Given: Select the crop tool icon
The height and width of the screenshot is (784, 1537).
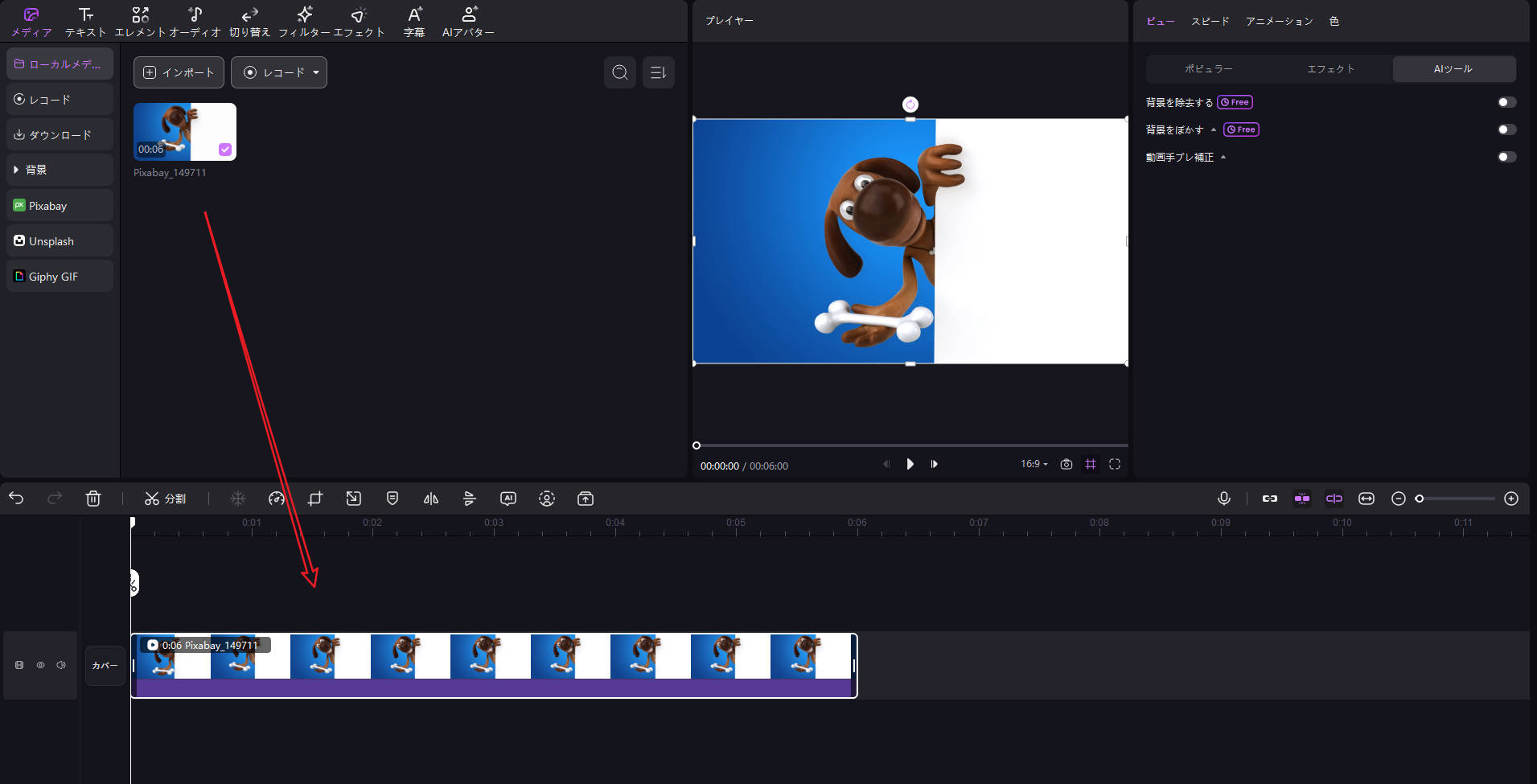Looking at the screenshot, I should pyautogui.click(x=315, y=499).
